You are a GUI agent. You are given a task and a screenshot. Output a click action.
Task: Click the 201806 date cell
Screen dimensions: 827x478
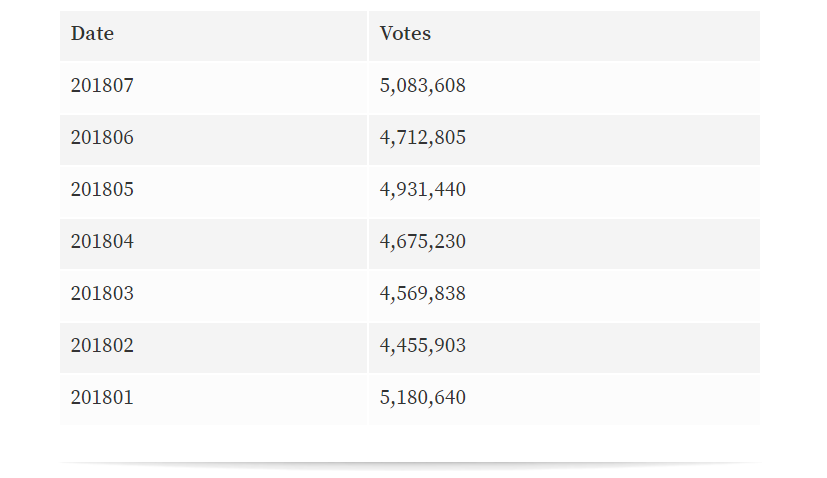pyautogui.click(x=102, y=138)
